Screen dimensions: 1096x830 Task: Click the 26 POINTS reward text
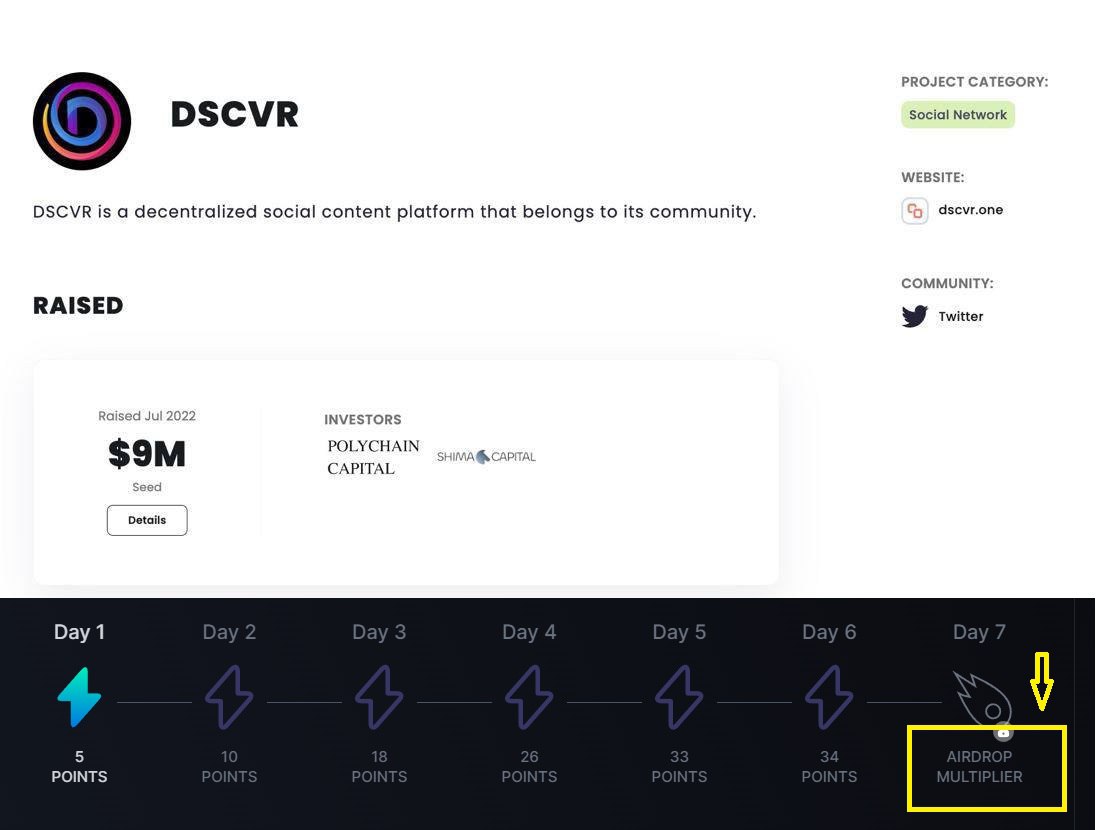tap(529, 766)
